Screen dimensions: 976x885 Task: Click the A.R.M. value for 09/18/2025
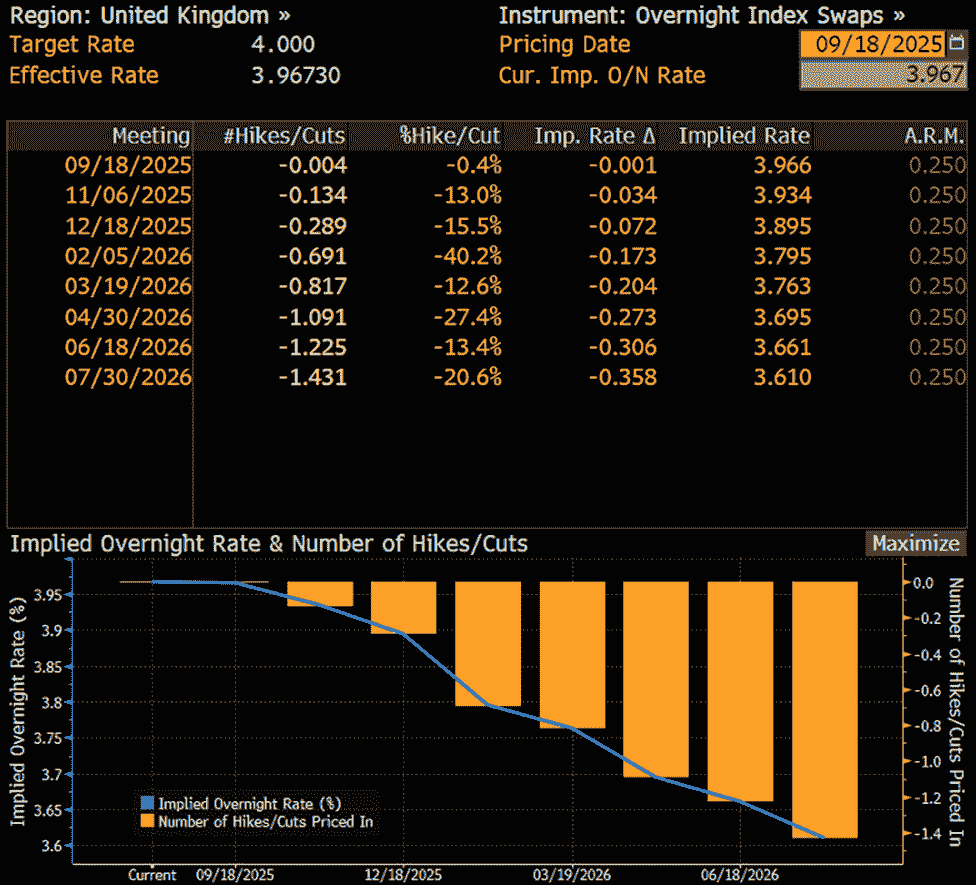tap(937, 166)
